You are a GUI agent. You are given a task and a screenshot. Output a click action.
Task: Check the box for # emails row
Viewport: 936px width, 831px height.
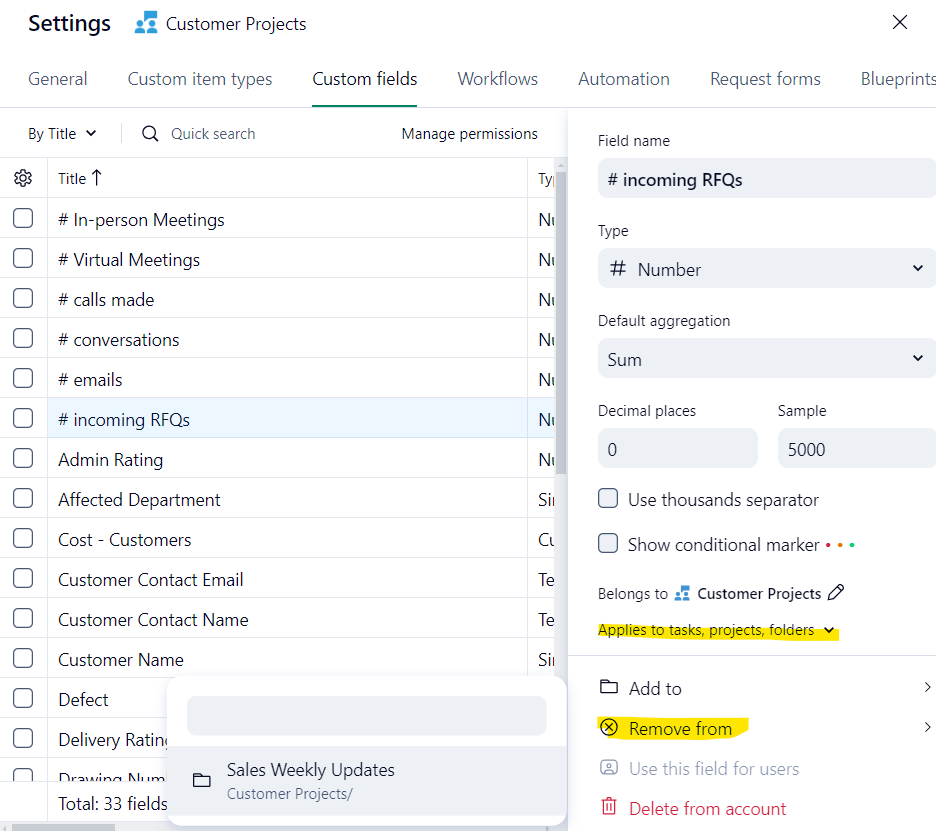click(x=23, y=379)
